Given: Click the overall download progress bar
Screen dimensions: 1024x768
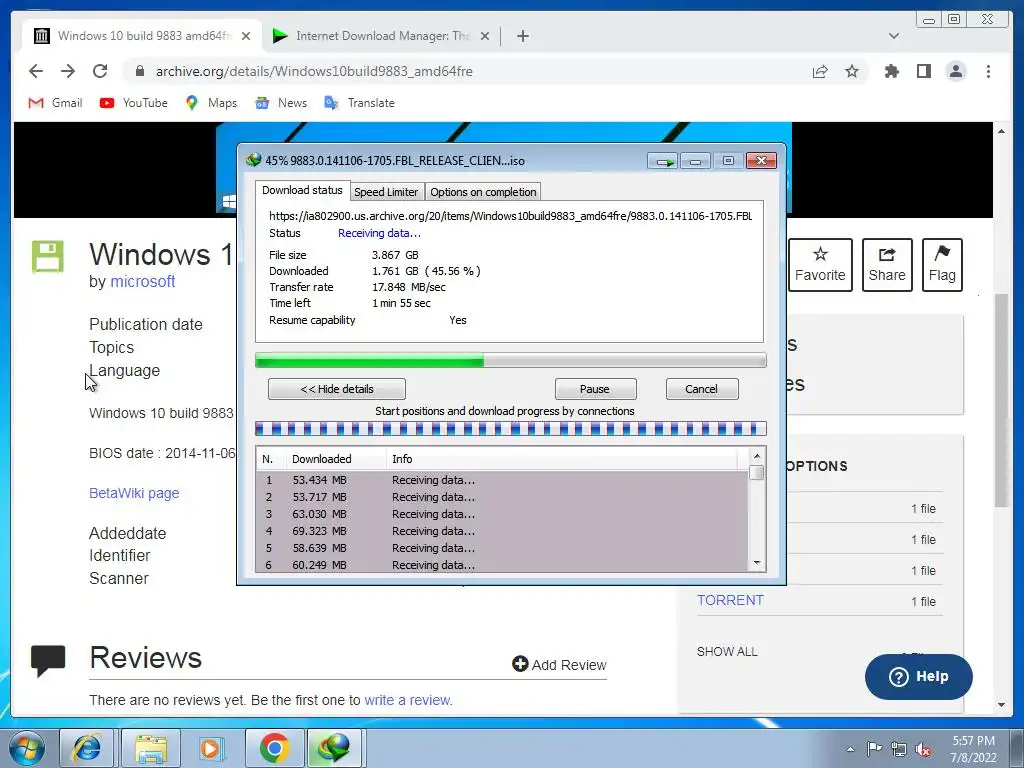Looking at the screenshot, I should (510, 360).
